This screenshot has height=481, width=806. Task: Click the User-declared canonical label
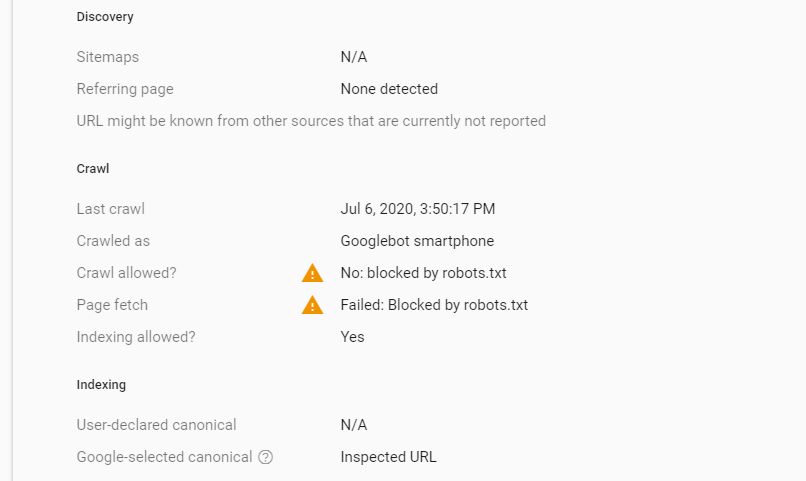[157, 425]
